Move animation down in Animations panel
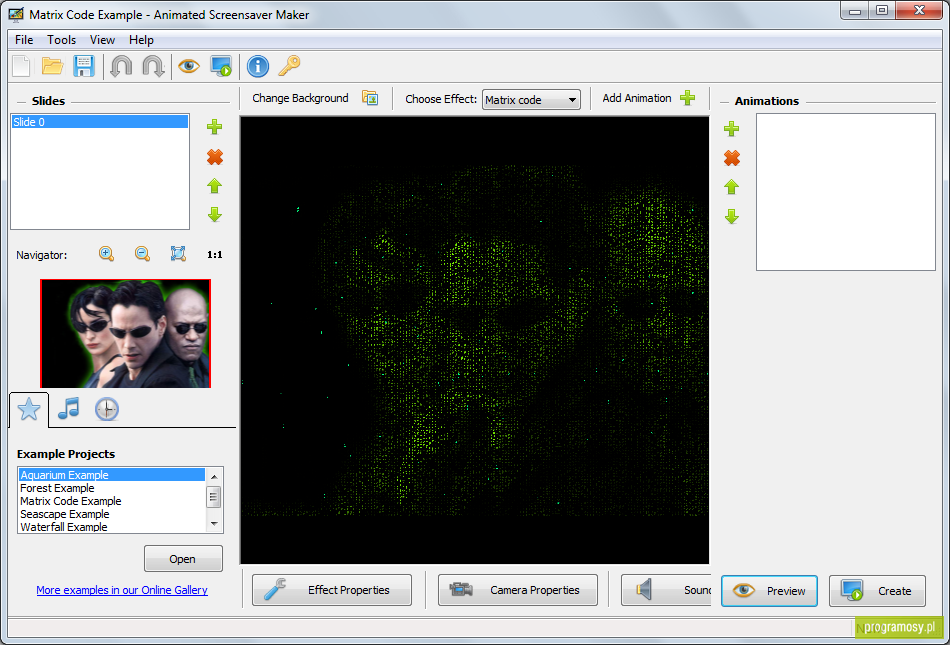Screen dimensions: 950x645 point(732,216)
